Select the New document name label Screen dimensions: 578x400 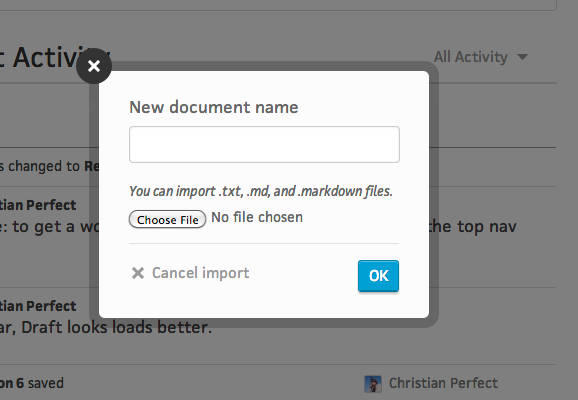[214, 107]
